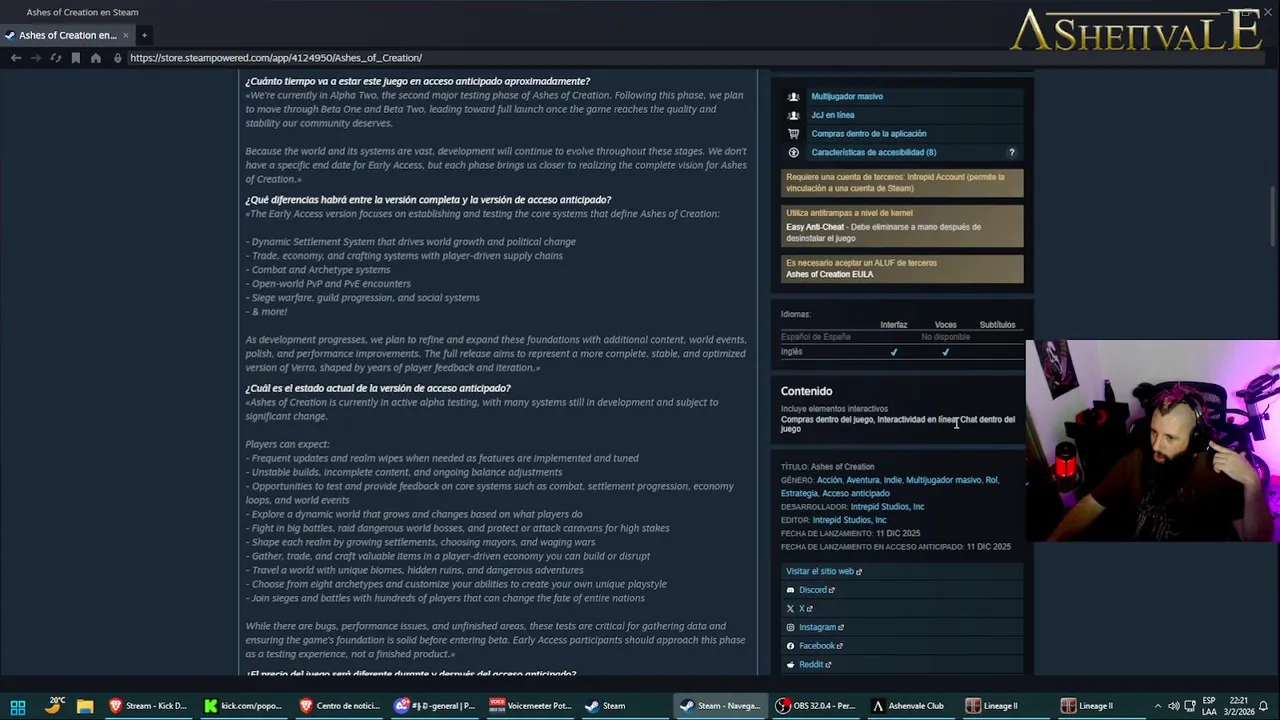Viewport: 1280px width, 720px height.
Task: Click the JcJ en línea icon
Action: (793, 115)
